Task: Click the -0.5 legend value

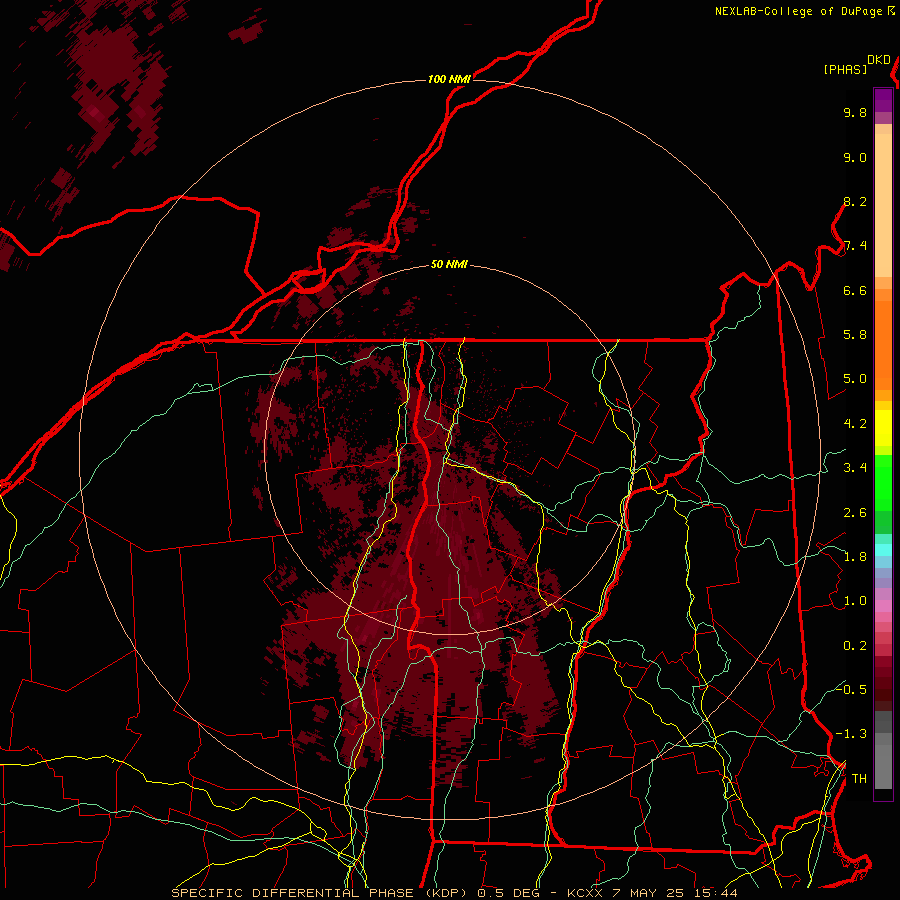Action: click(851, 689)
